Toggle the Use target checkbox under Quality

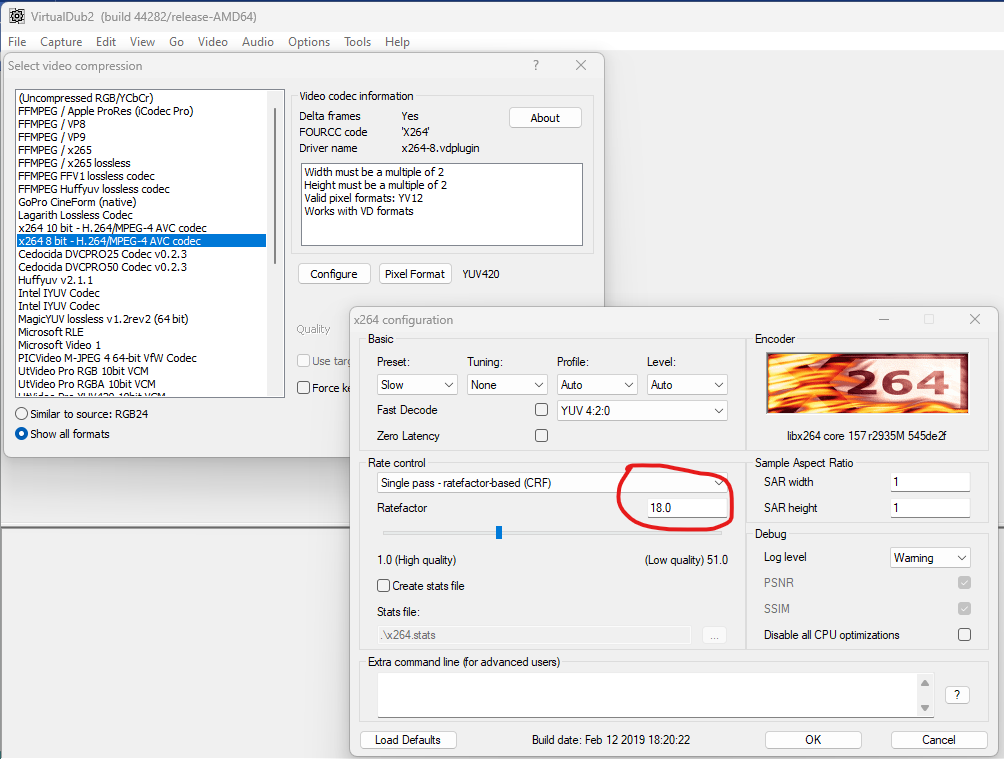[x=304, y=361]
